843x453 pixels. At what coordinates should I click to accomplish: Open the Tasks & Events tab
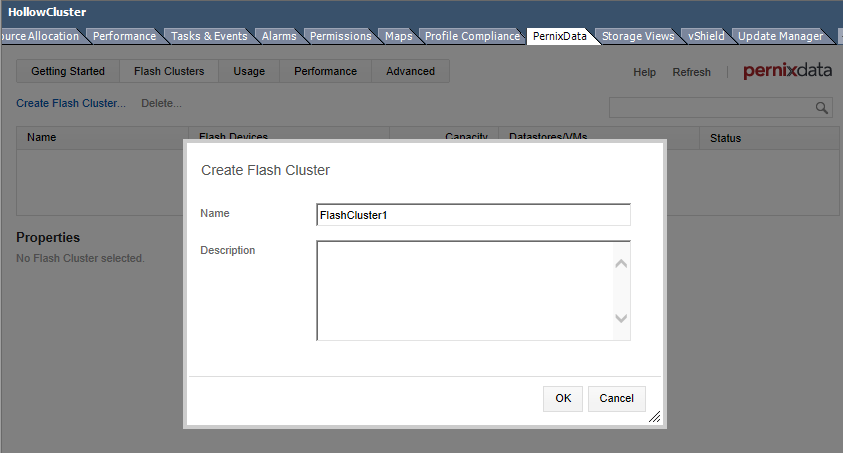208,36
